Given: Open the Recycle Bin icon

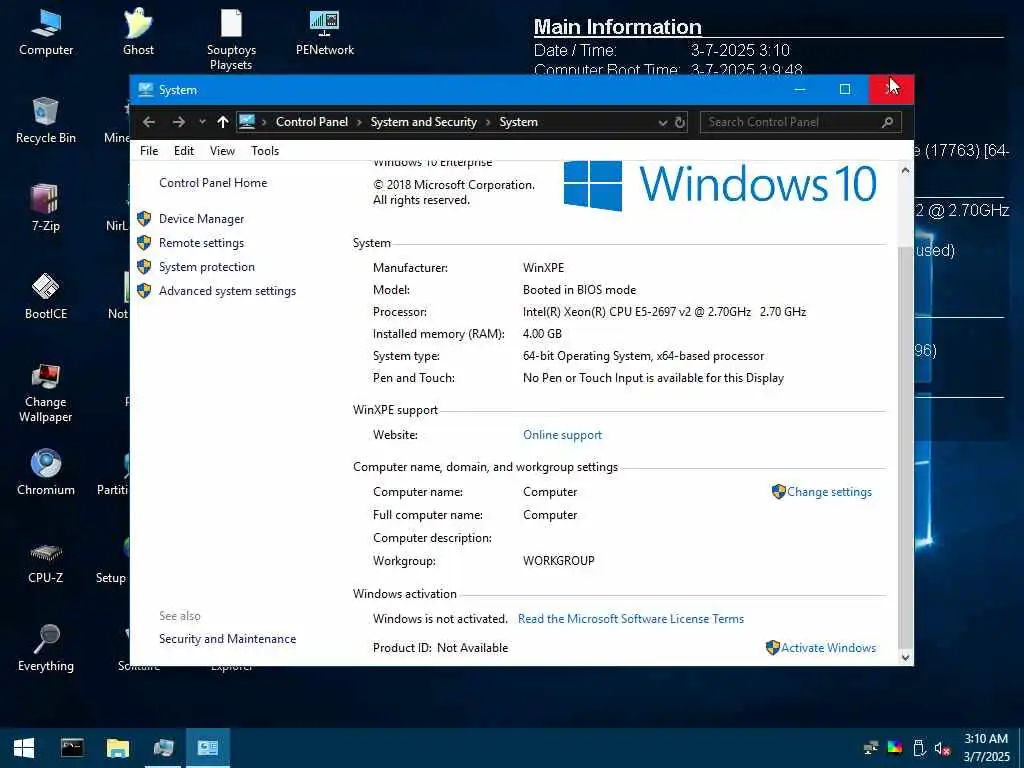Looking at the screenshot, I should pyautogui.click(x=46, y=120).
